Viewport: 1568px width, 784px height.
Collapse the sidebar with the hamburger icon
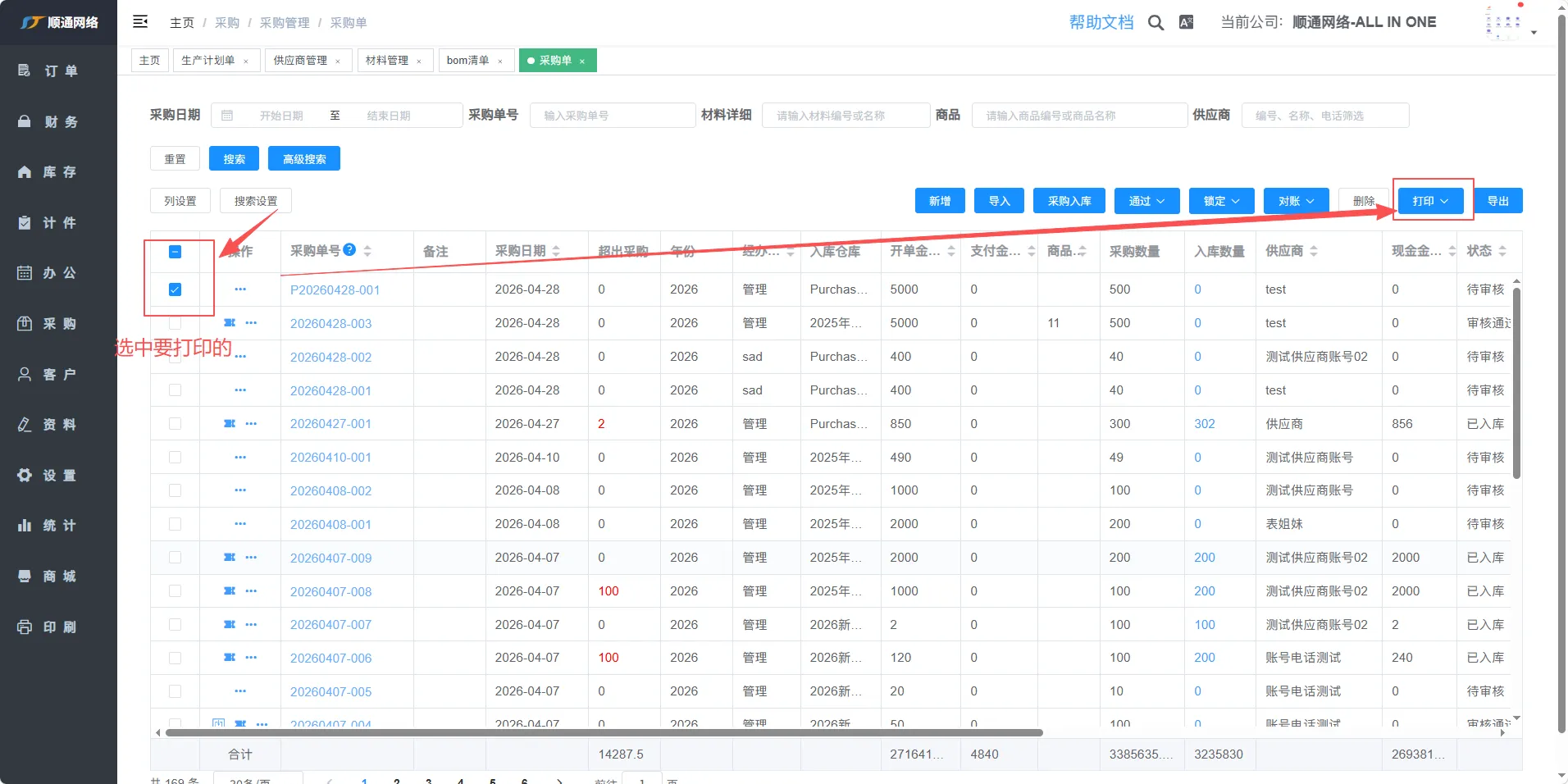140,22
